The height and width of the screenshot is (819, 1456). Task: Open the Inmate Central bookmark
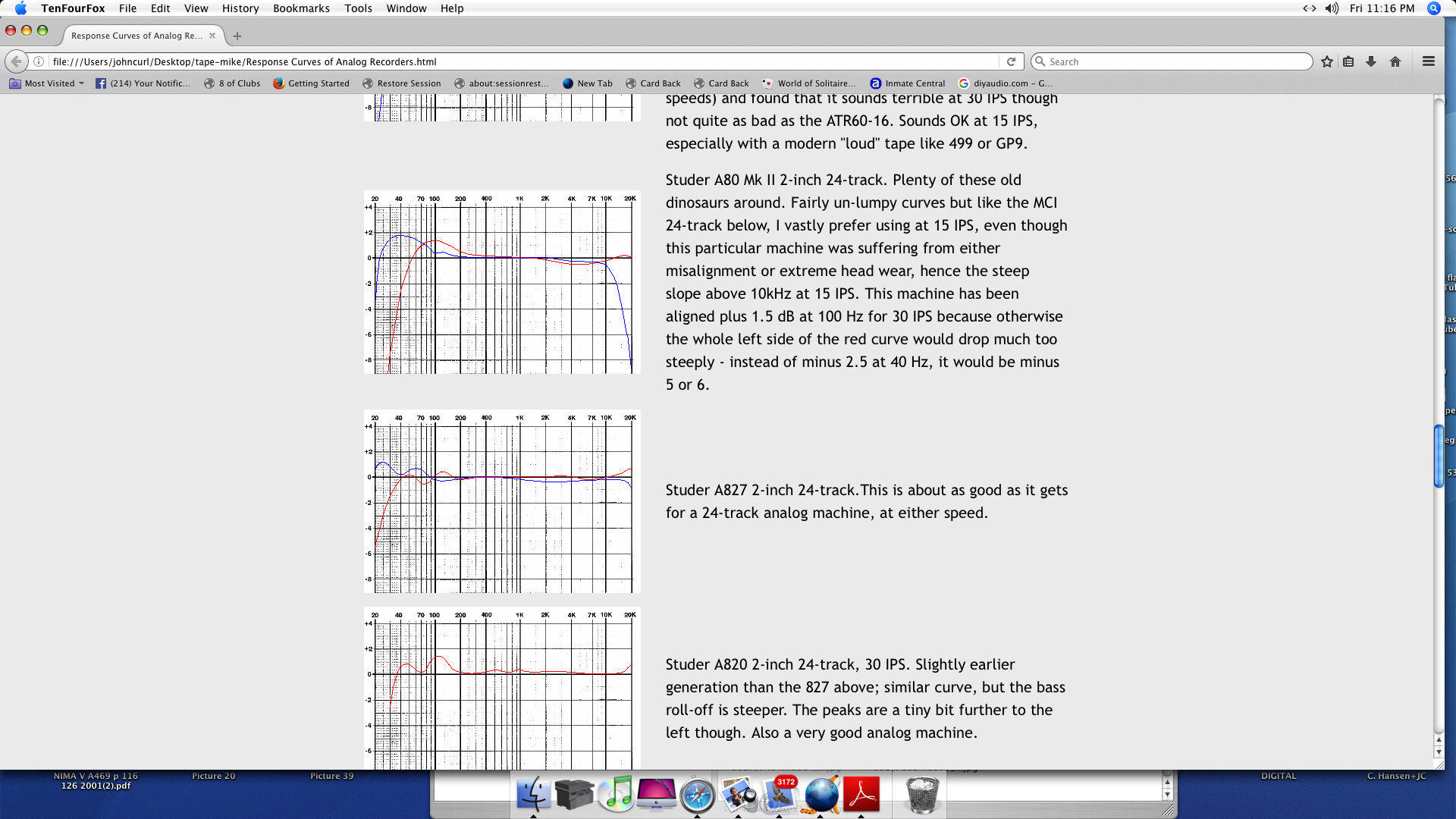tap(907, 83)
